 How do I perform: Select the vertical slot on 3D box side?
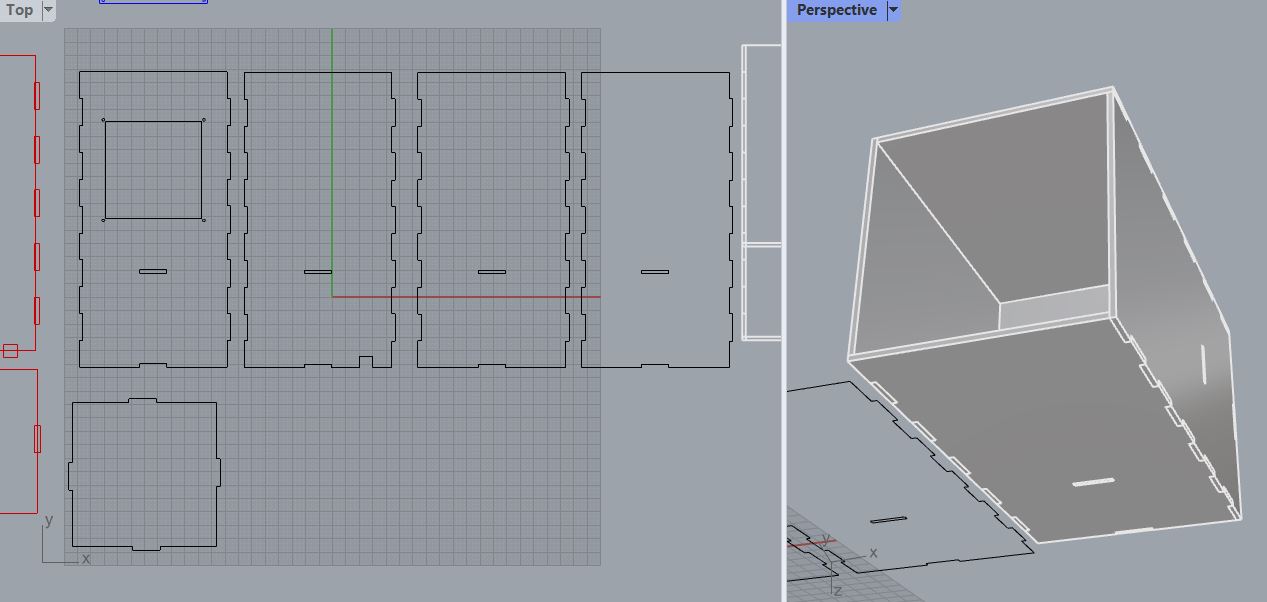pyautogui.click(x=1202, y=363)
